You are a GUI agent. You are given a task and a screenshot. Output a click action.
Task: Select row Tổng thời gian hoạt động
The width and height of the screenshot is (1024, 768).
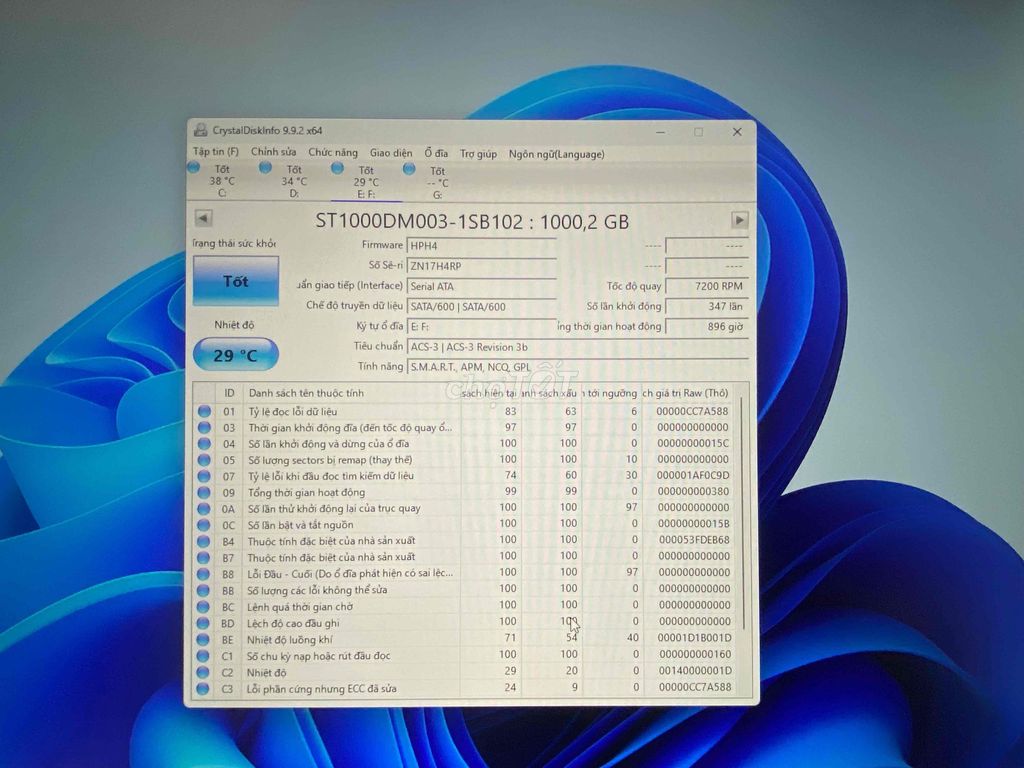[466, 492]
